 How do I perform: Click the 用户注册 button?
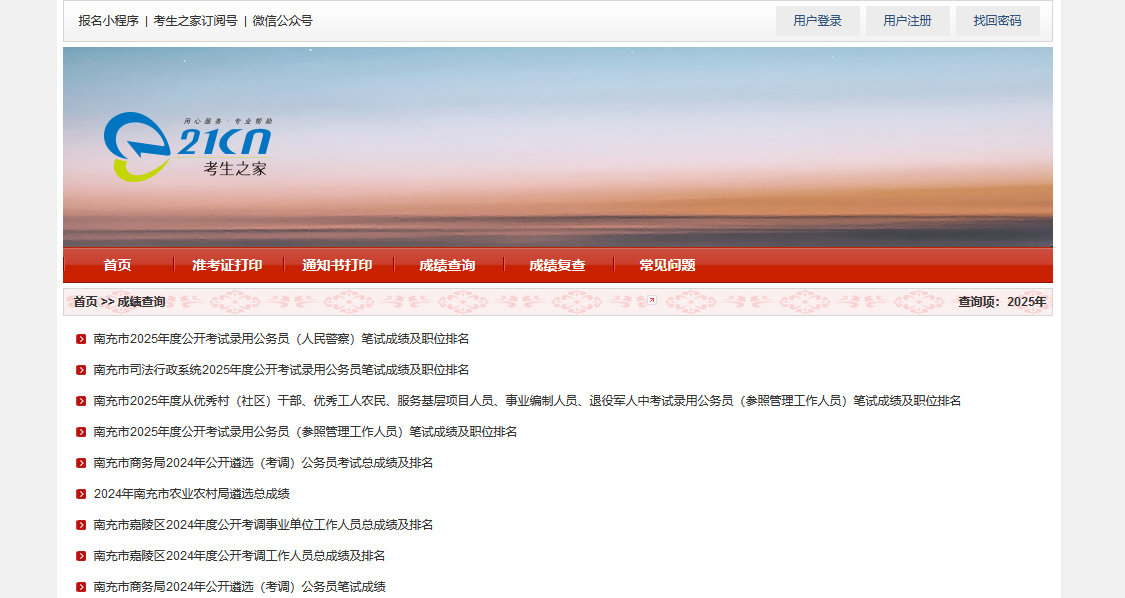coord(908,21)
